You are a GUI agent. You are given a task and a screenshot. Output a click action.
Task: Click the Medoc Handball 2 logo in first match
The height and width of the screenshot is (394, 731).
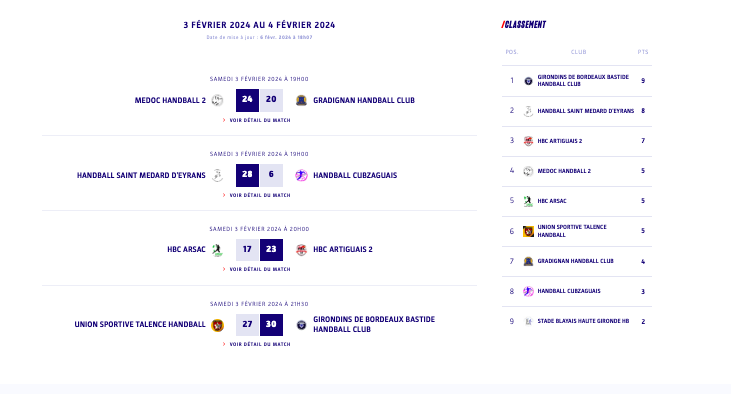click(x=217, y=100)
